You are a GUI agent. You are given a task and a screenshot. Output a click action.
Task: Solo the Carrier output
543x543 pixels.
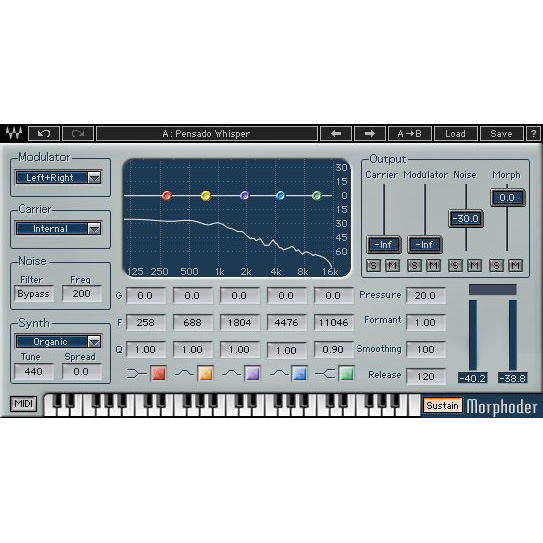[374, 266]
